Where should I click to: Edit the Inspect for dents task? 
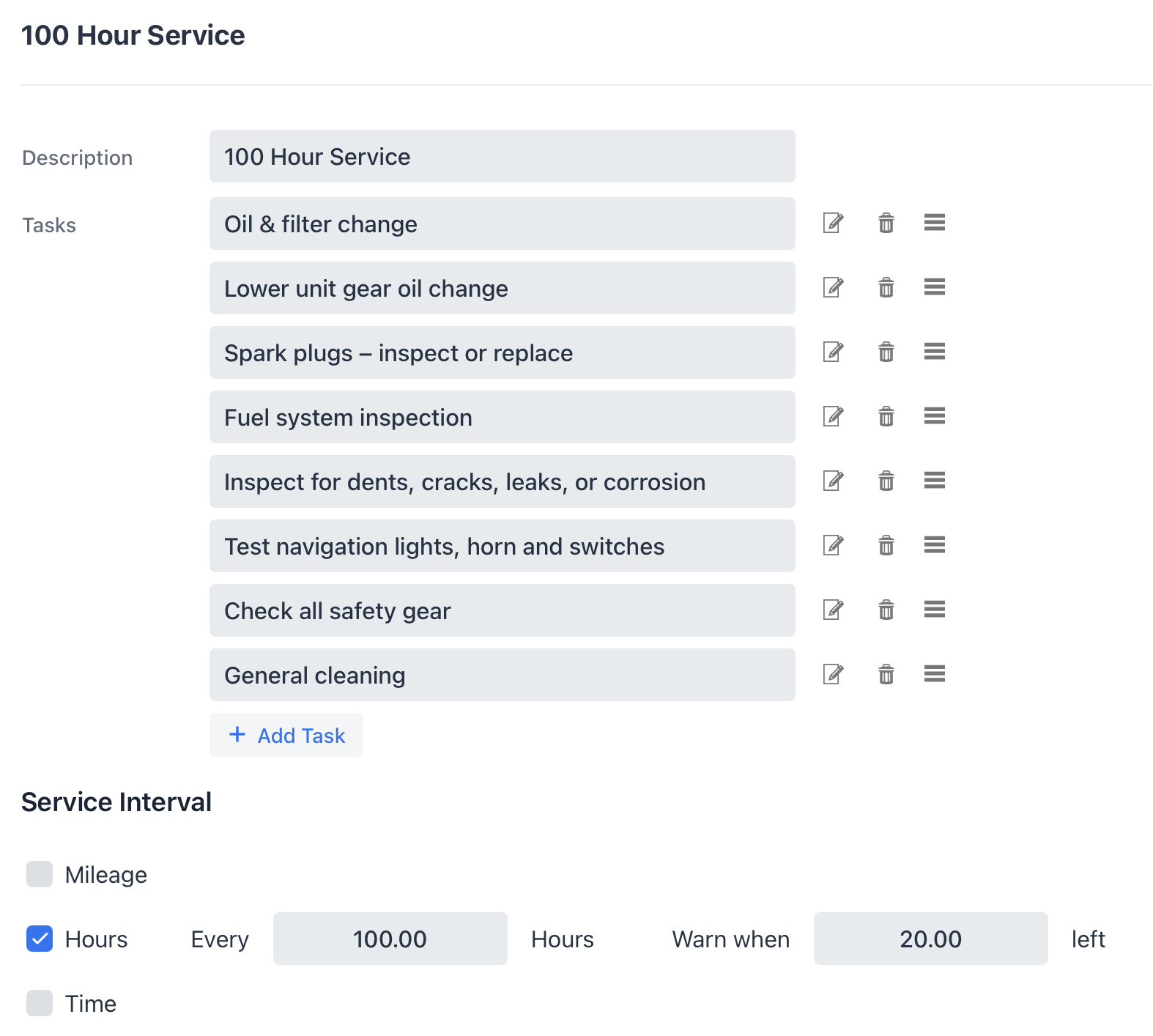click(x=833, y=481)
